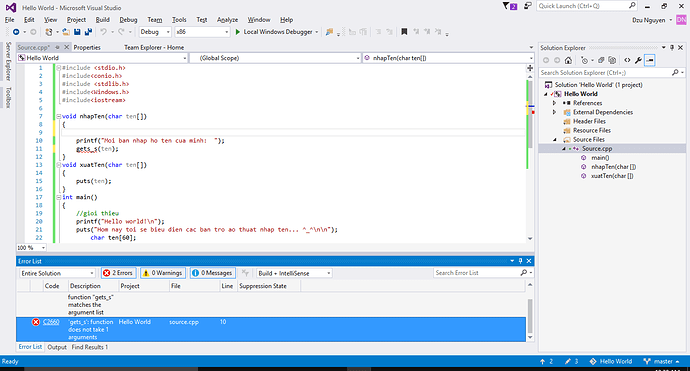Toggle the 0 Messages filter button
690x371 pixels.
(x=213, y=273)
